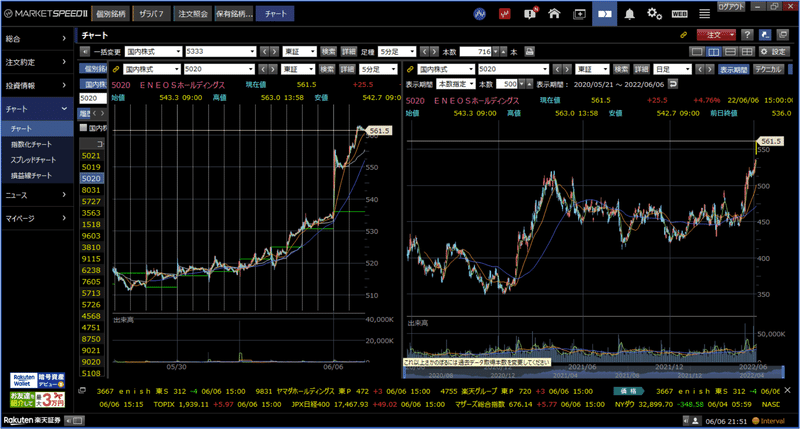Collapse the チャート sidebar section

pyautogui.click(x=37, y=109)
